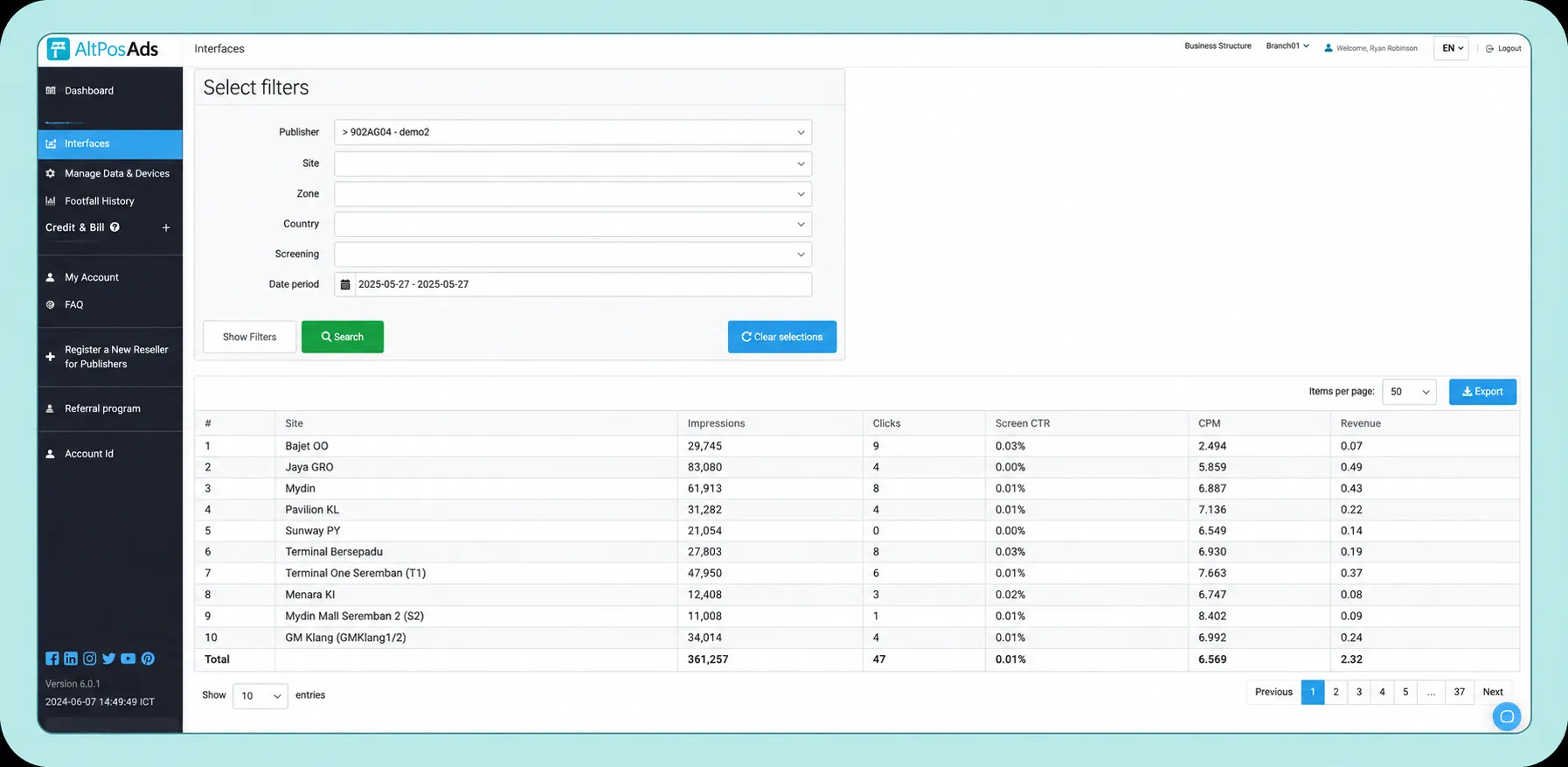Export the table data

1482,392
